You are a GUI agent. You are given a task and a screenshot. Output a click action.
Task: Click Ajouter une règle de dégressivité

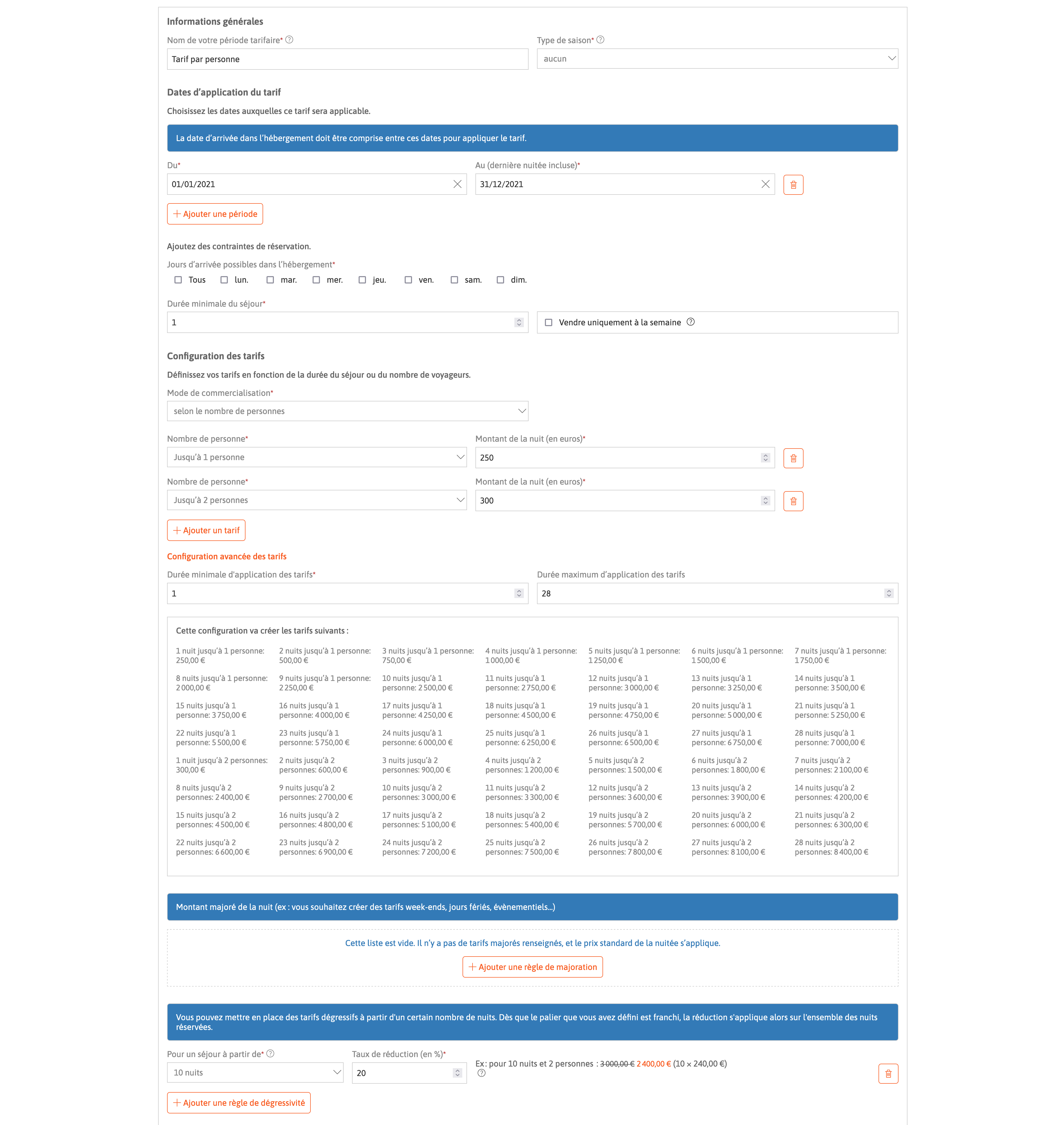[x=239, y=1103]
